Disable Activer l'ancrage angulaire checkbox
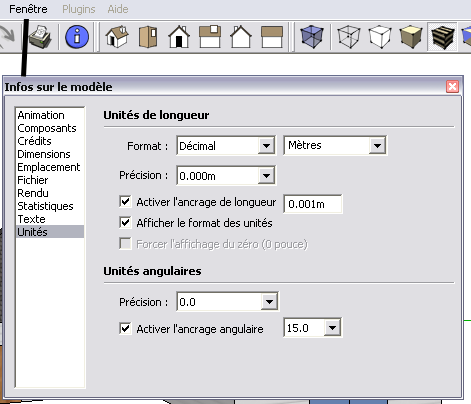This screenshot has width=471, height=404. 125,328
